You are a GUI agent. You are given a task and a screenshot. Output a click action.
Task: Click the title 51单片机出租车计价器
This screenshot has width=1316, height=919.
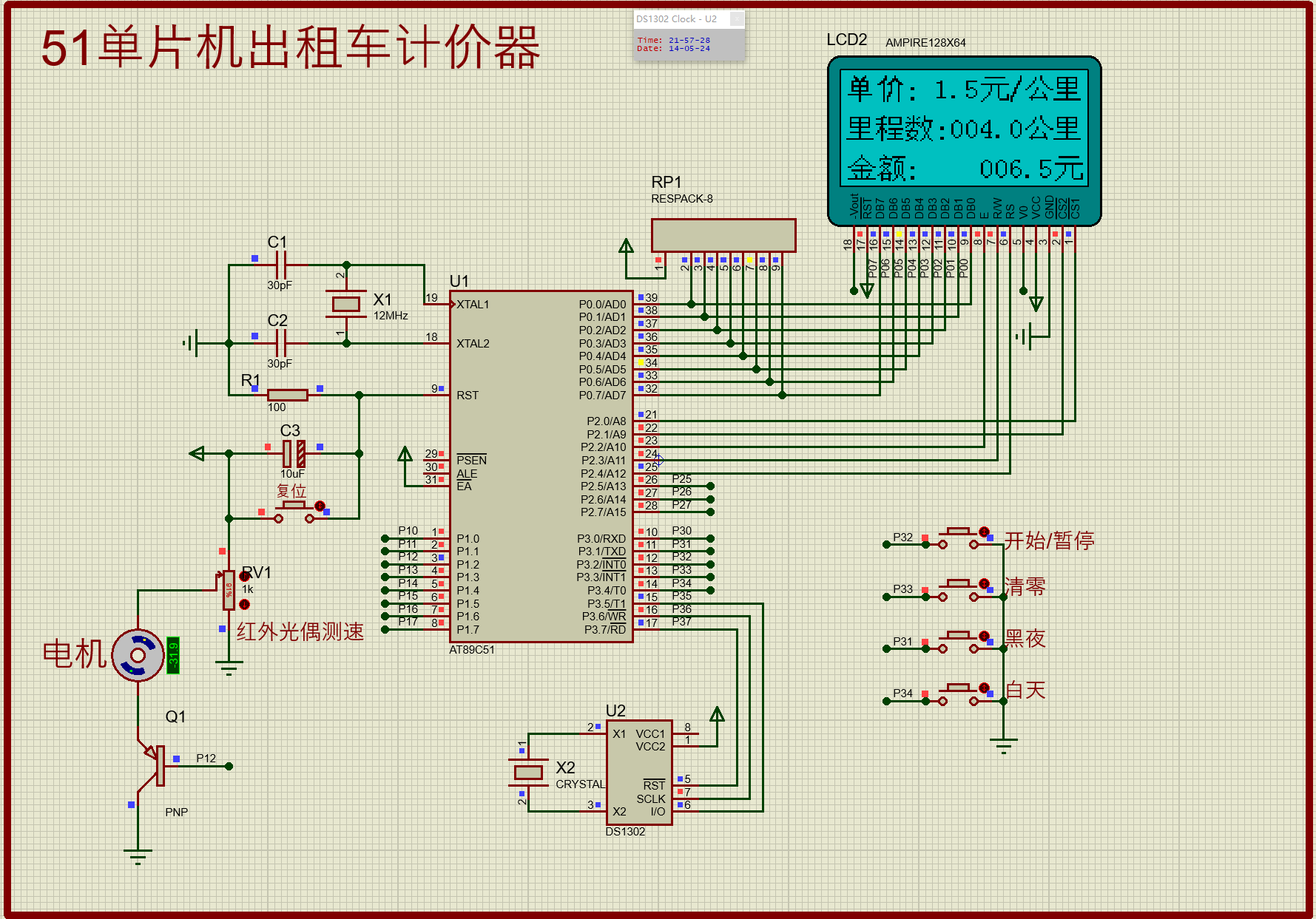tap(290, 47)
